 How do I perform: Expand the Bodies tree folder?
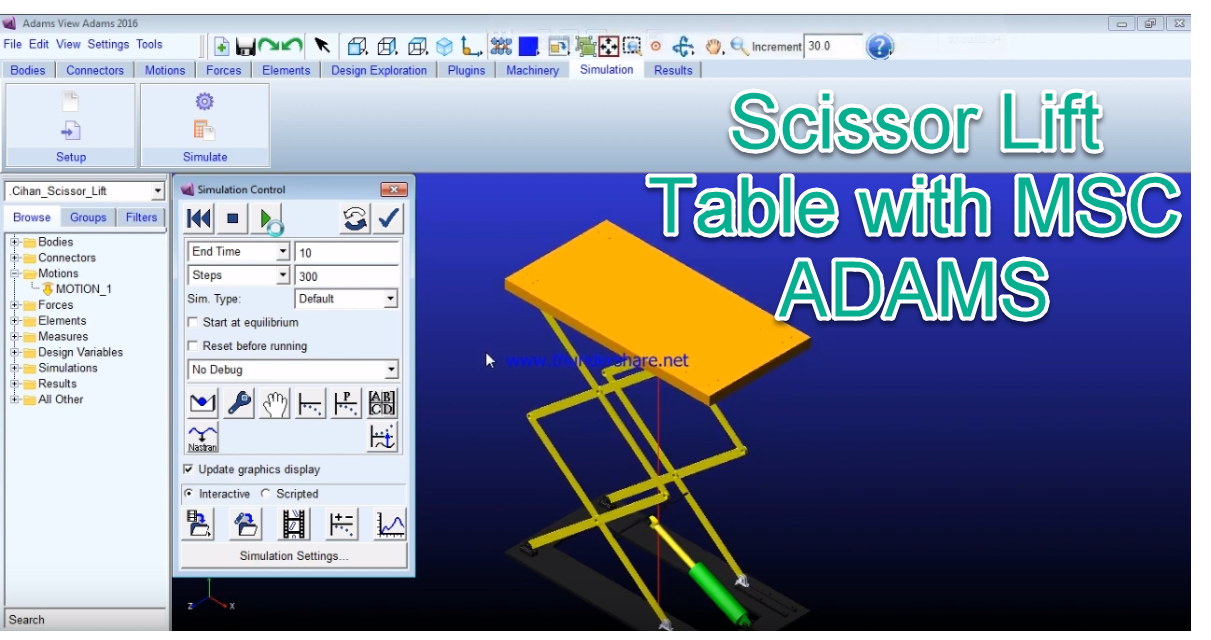pos(15,242)
